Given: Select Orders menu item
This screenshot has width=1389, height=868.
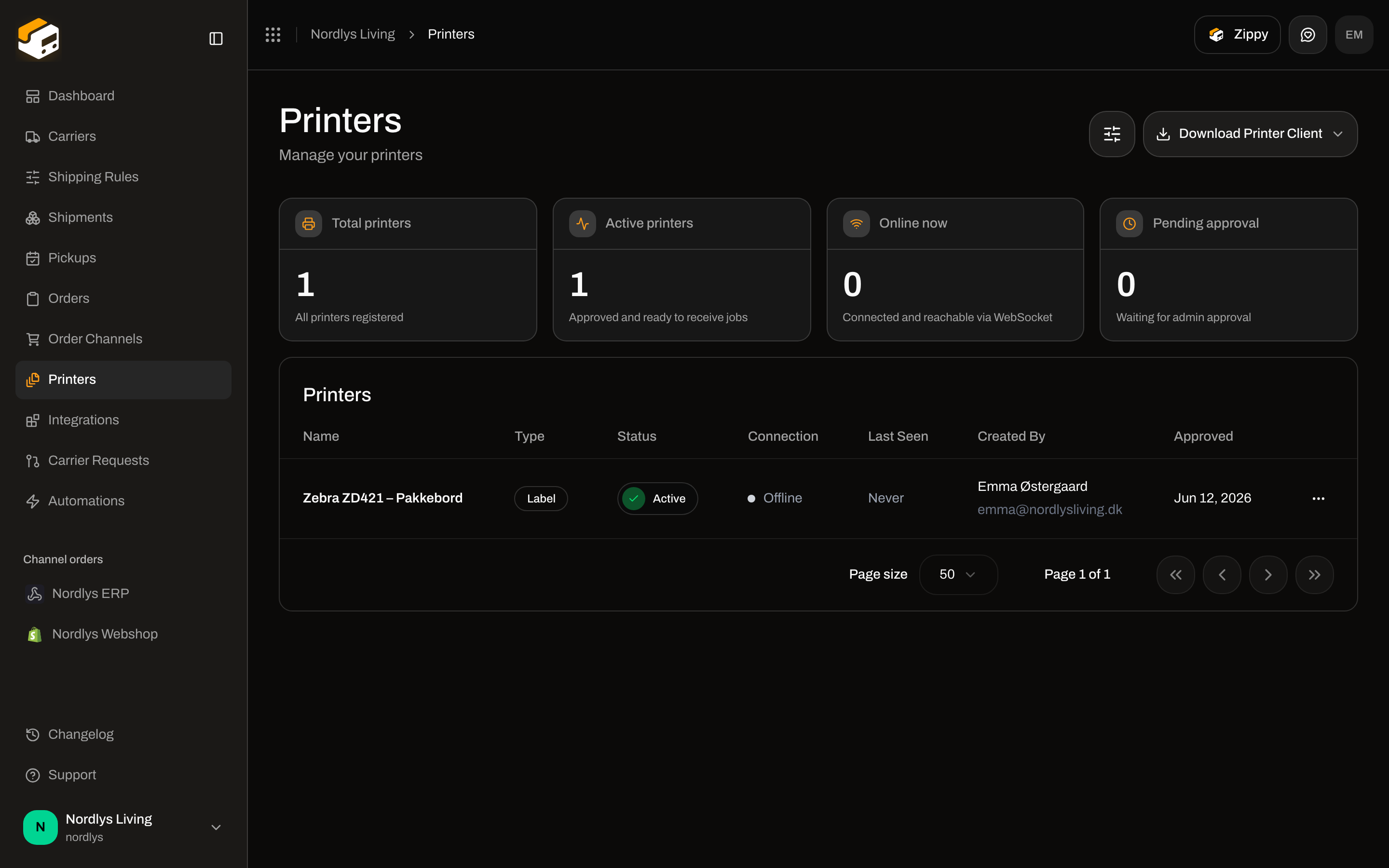Looking at the screenshot, I should (123, 298).
